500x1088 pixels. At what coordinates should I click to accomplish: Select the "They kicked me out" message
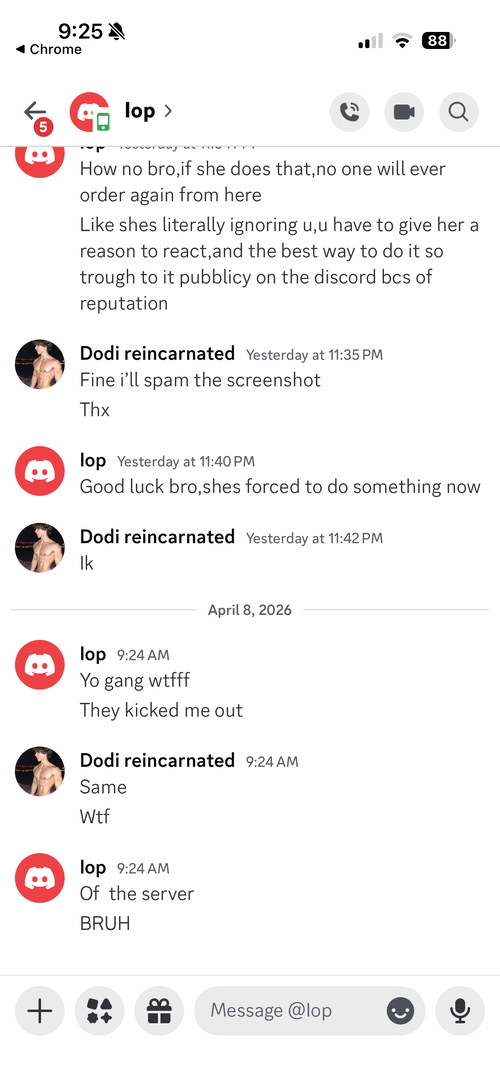161,710
